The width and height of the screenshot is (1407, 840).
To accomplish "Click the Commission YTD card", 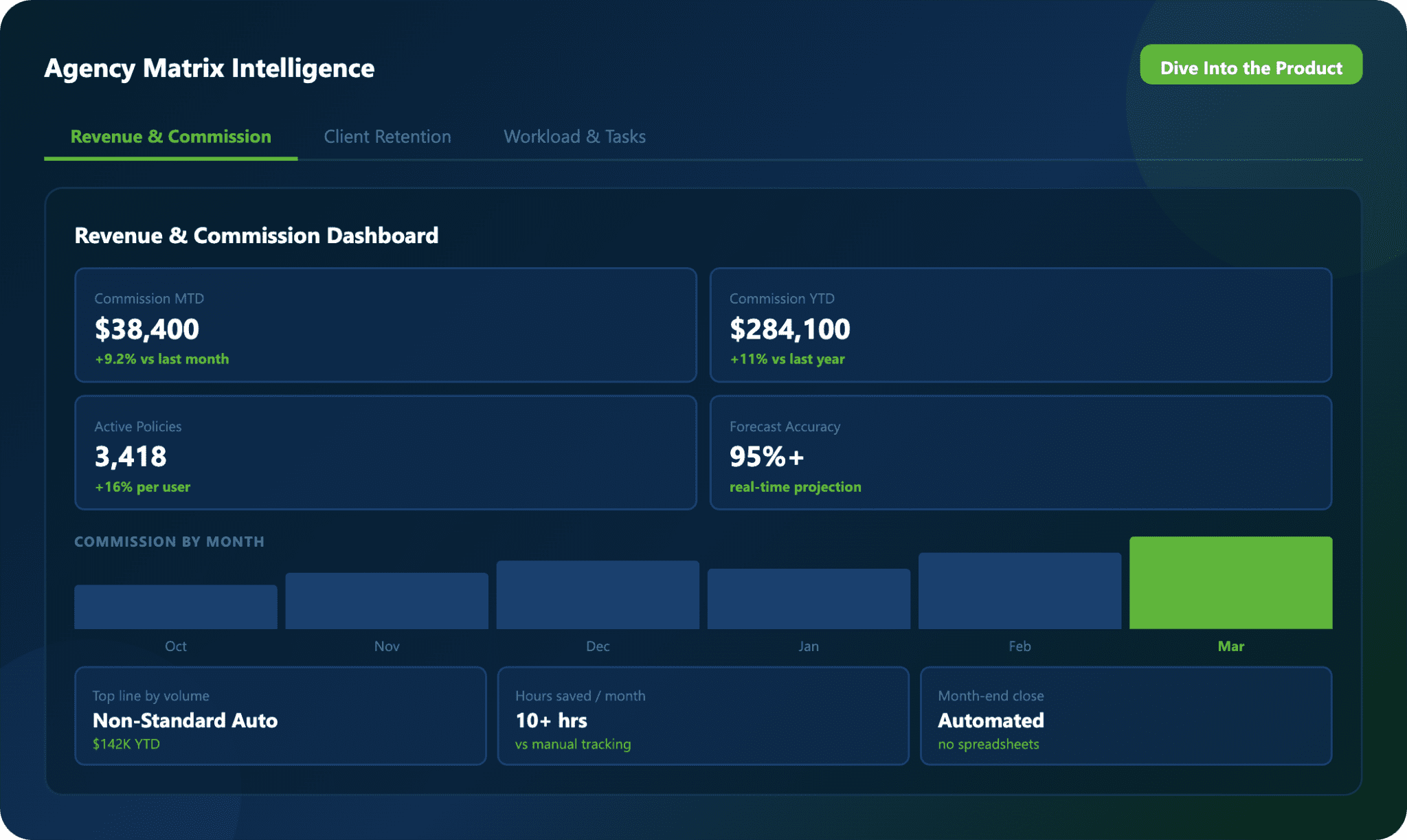I will [1020, 325].
